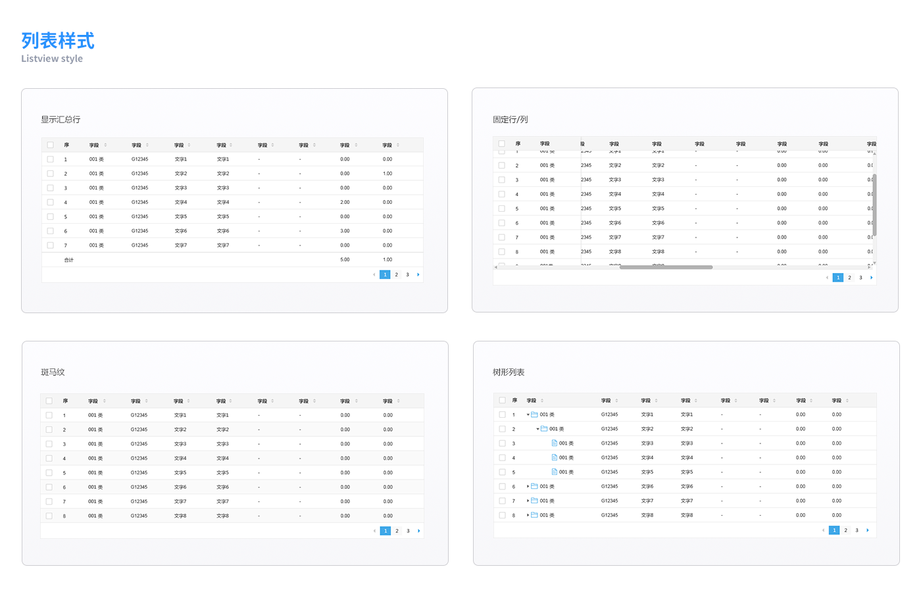Viewport: 923px width, 600px height.
Task: Open page 3 in 斑马纹 pager
Action: (408, 531)
